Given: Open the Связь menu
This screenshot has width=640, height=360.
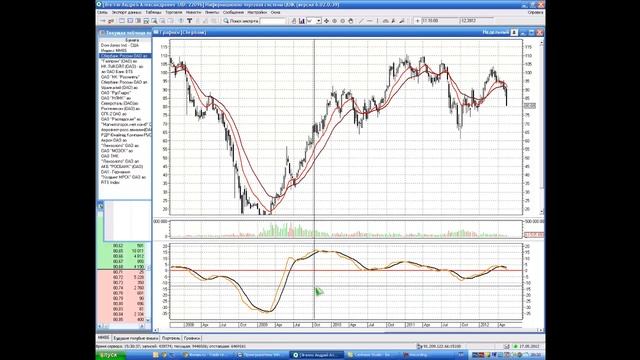Looking at the screenshot, I should click(102, 12).
